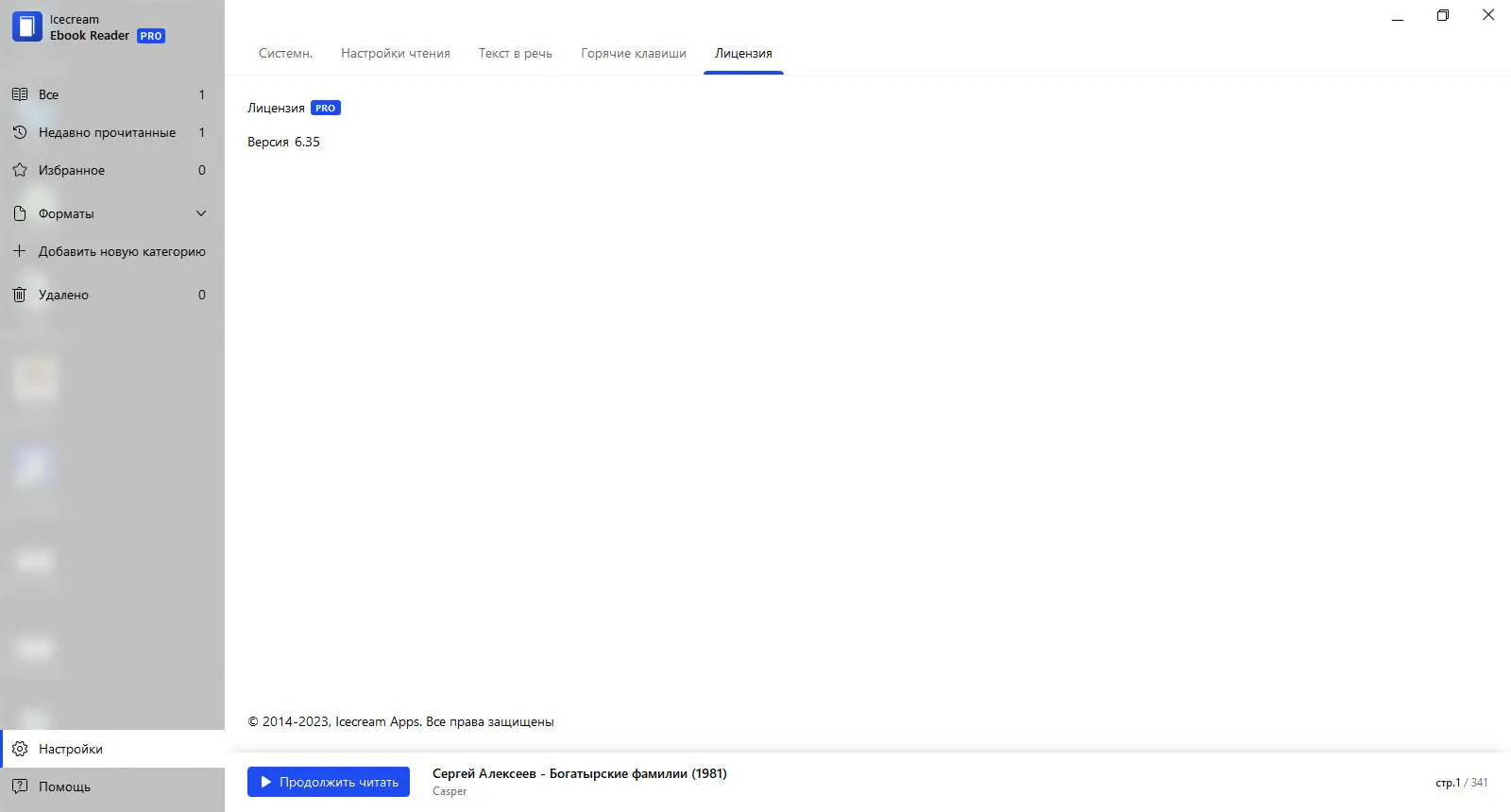Click the book icon beside Все
The image size is (1511, 812).
[19, 94]
